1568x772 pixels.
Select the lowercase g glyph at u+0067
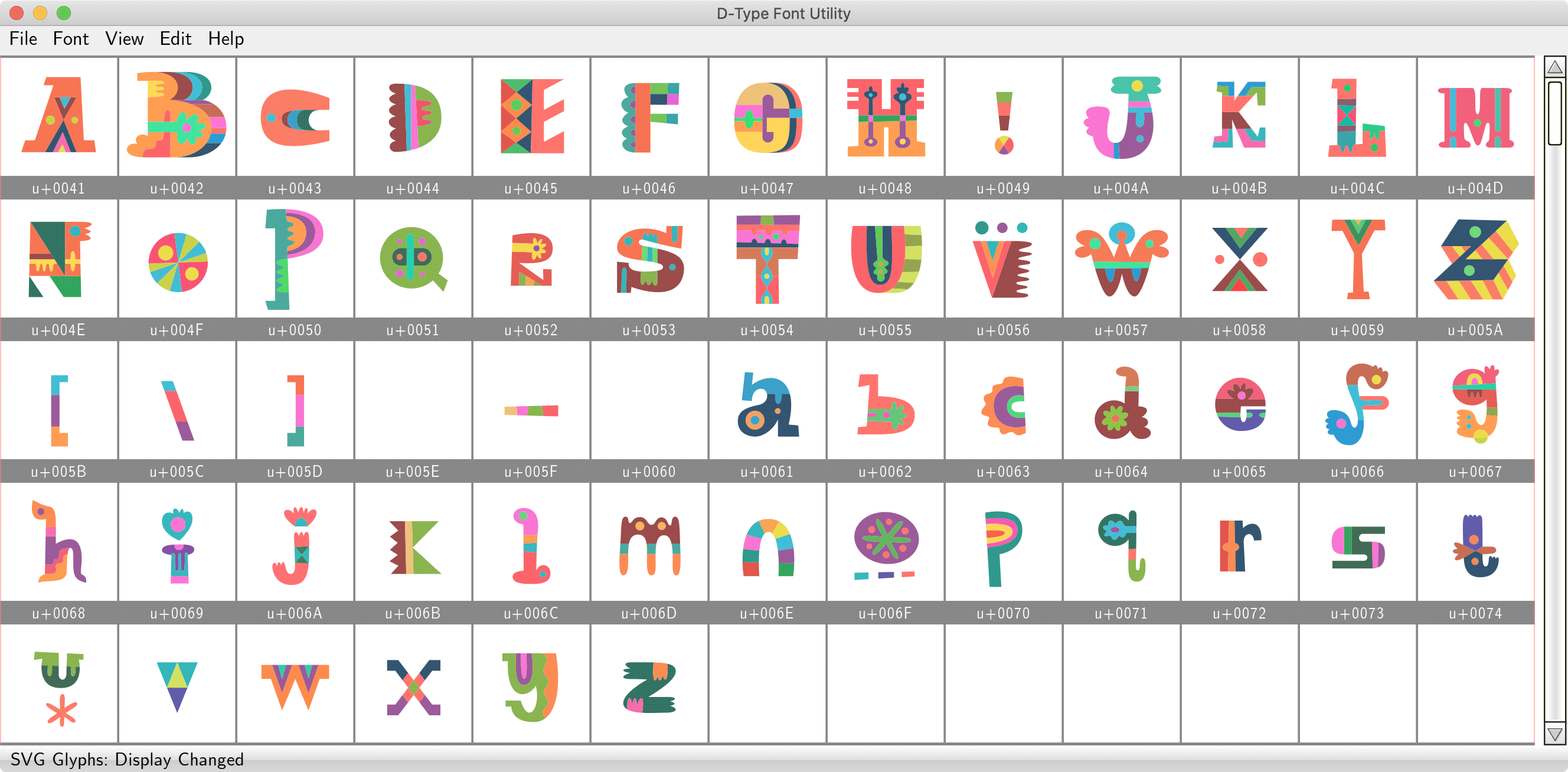point(1475,404)
